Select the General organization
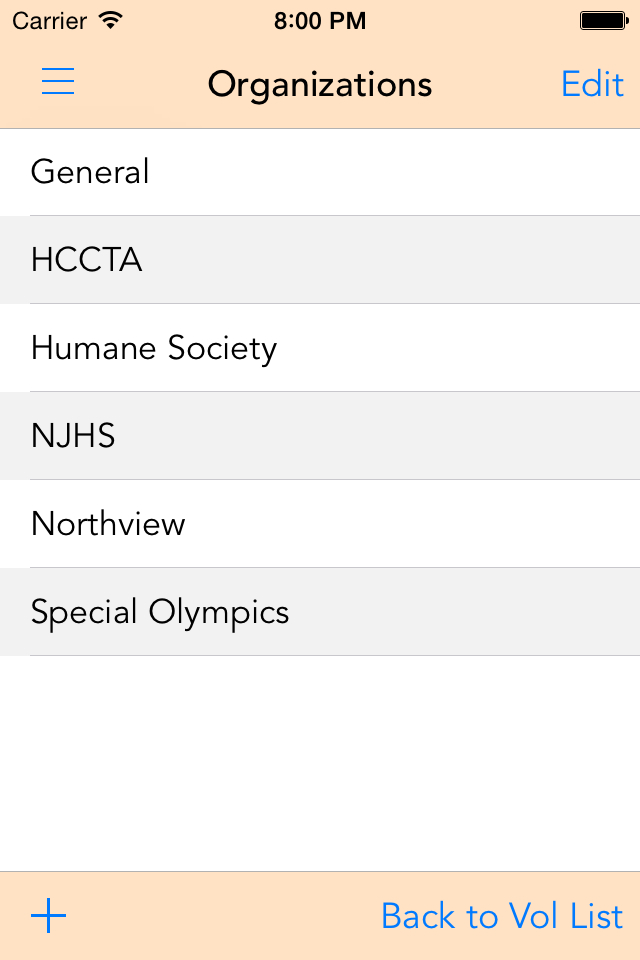 click(x=320, y=172)
